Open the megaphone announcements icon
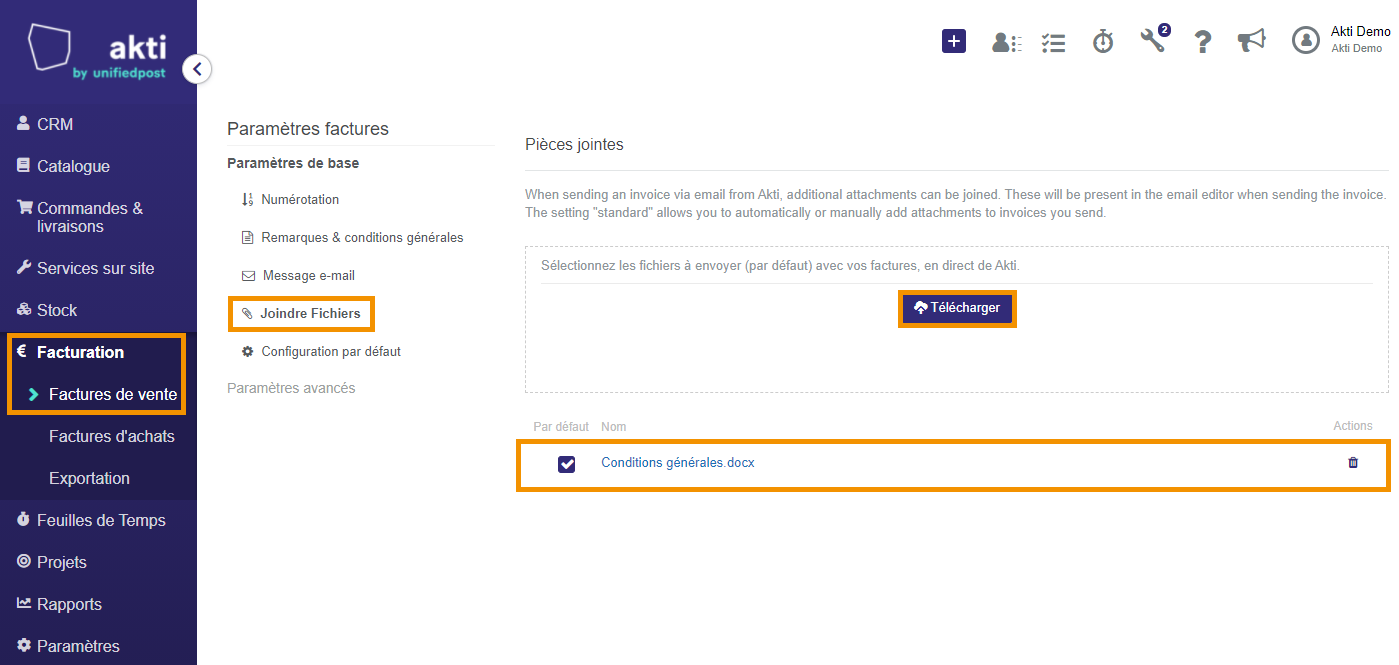The image size is (1399, 665). 1251,41
